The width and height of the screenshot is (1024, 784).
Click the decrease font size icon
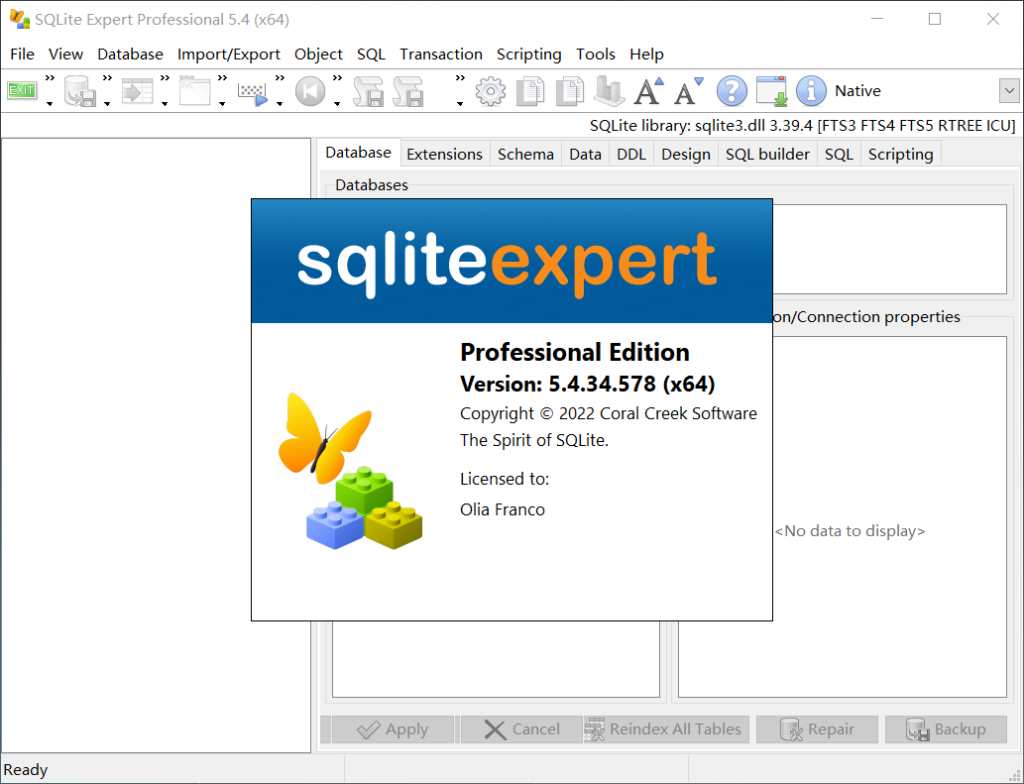[x=686, y=91]
